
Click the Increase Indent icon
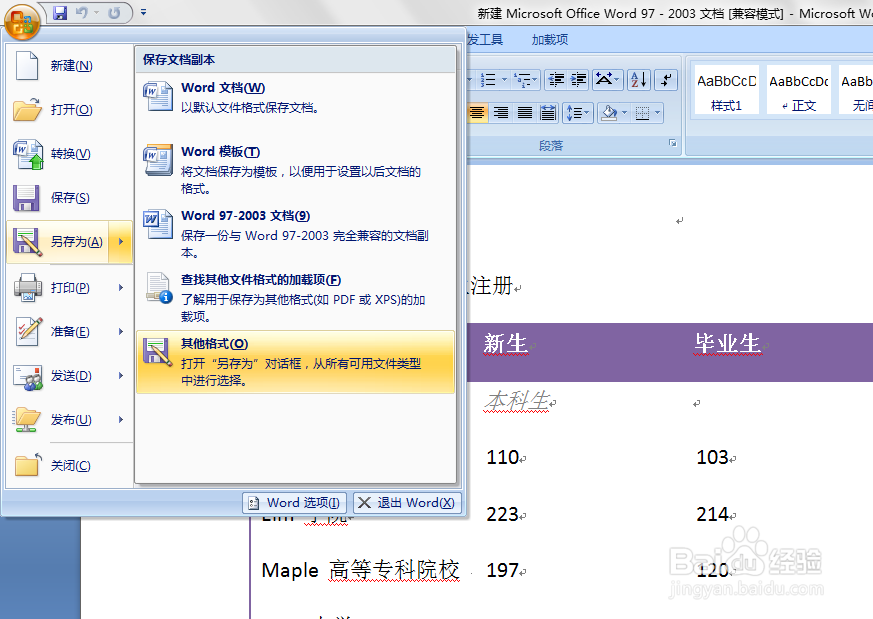(x=576, y=79)
